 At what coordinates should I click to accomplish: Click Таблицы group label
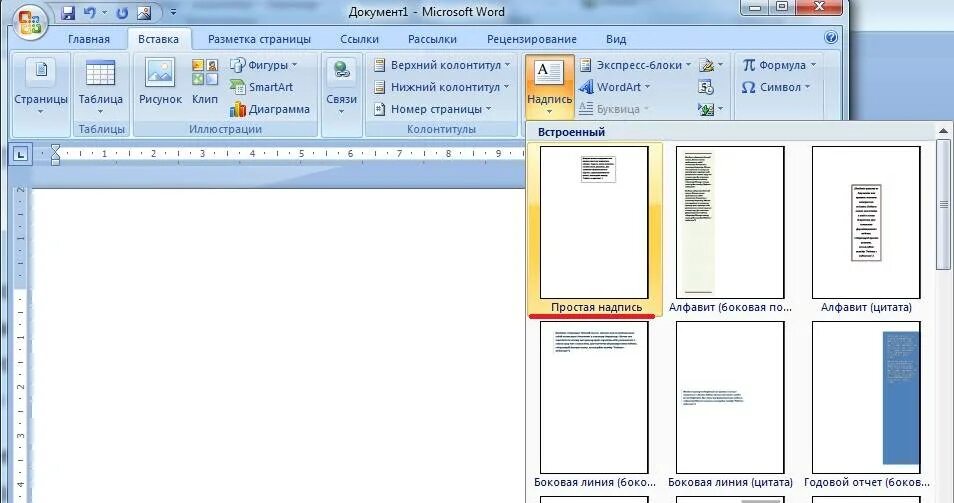click(101, 129)
